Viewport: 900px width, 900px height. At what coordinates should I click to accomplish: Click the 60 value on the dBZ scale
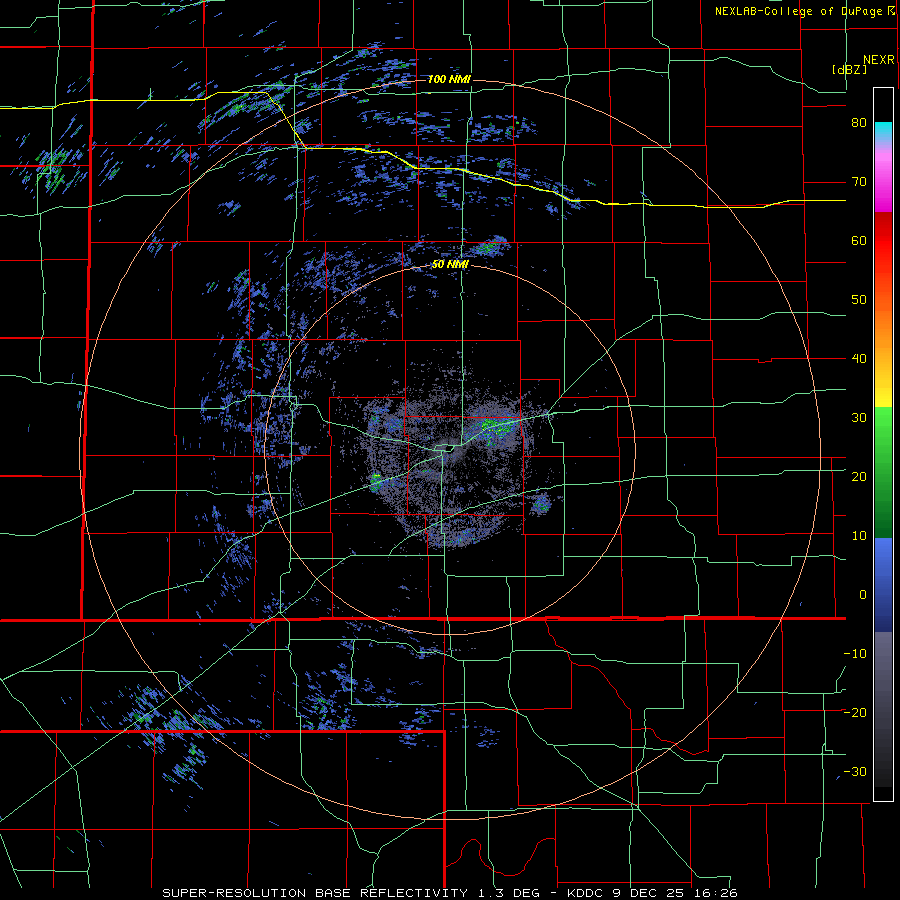[x=859, y=241]
